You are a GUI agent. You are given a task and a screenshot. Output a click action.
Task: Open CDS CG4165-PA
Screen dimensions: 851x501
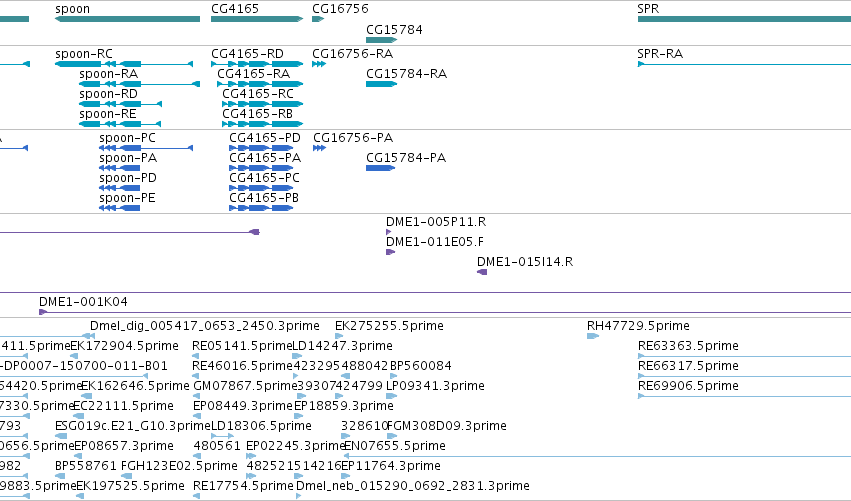point(261,168)
